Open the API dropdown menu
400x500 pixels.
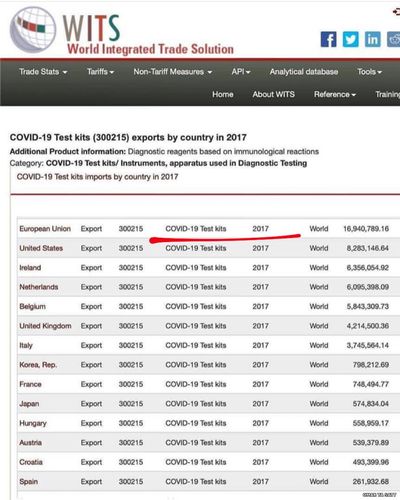pyautogui.click(x=241, y=72)
